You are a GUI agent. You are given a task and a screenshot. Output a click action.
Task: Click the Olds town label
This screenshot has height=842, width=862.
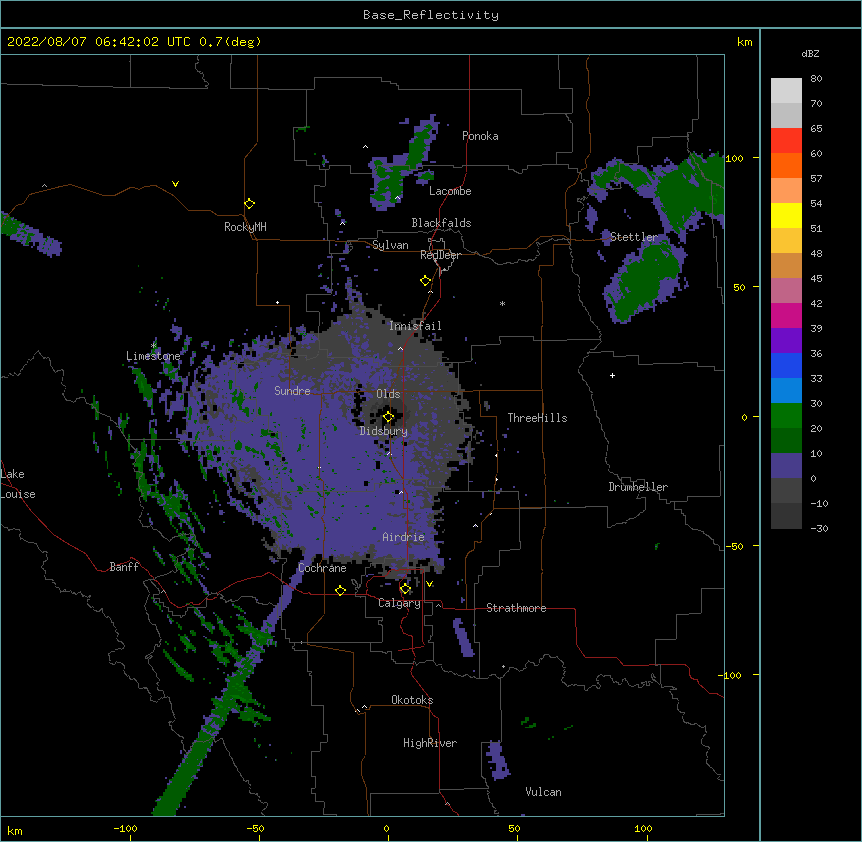388,394
